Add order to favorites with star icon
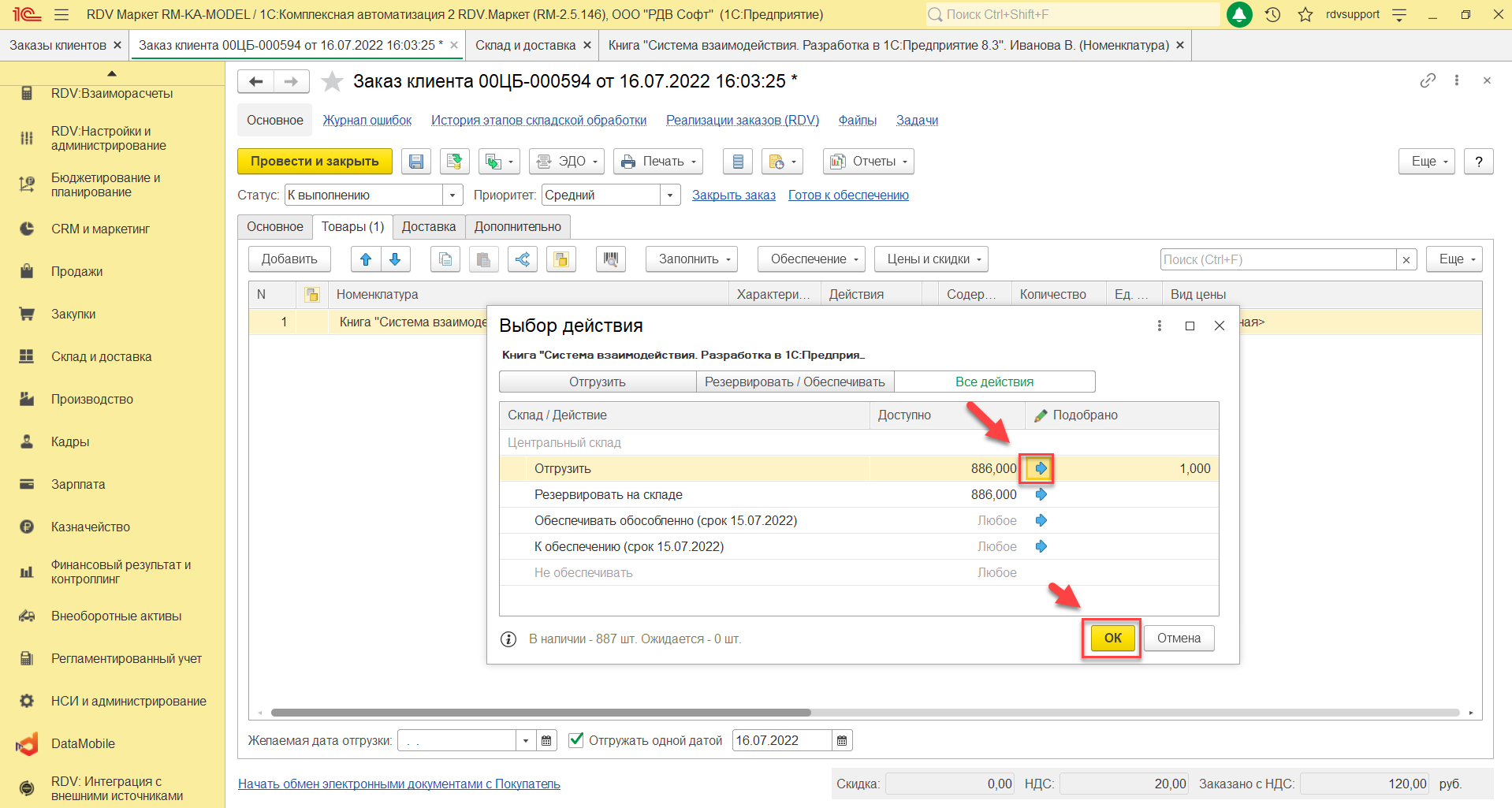This screenshot has width=1512, height=808. tap(333, 81)
